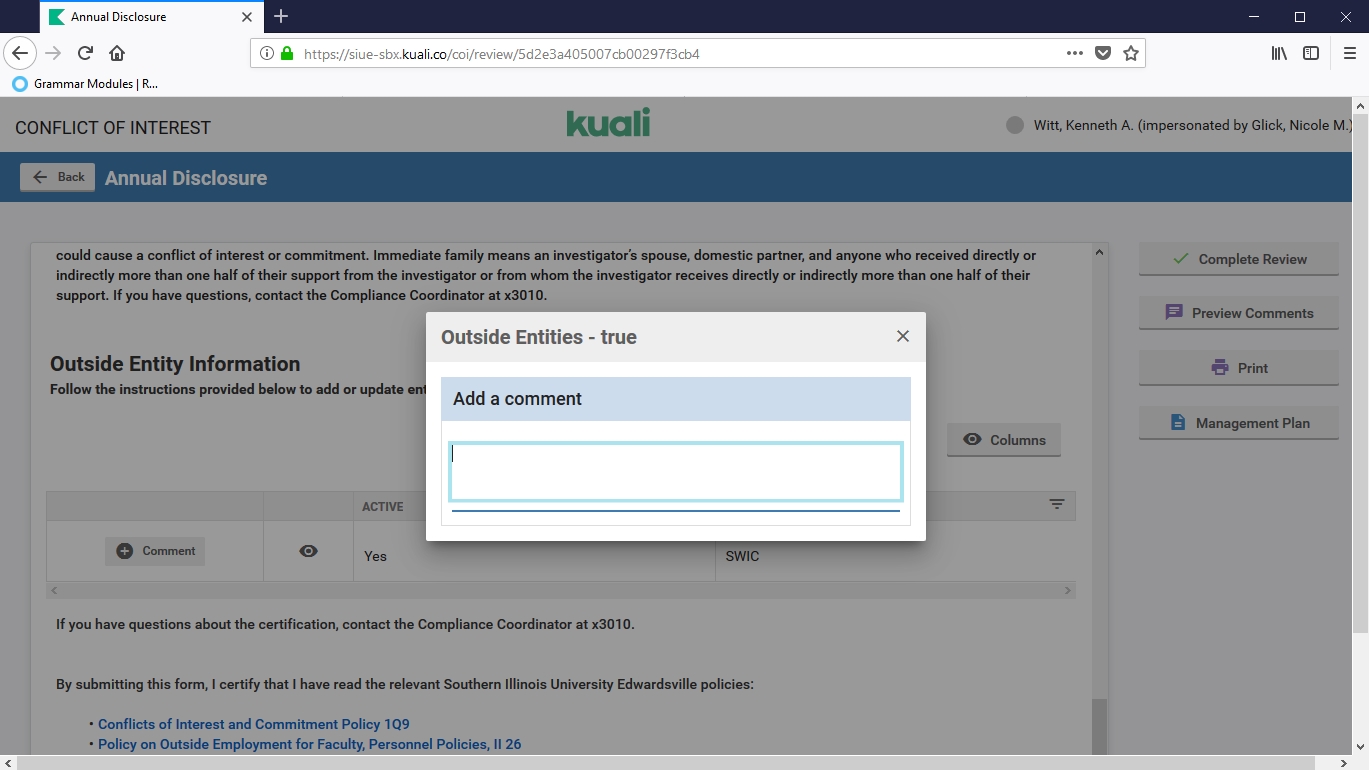Click the Complete Review button
1369x770 pixels.
(x=1238, y=259)
